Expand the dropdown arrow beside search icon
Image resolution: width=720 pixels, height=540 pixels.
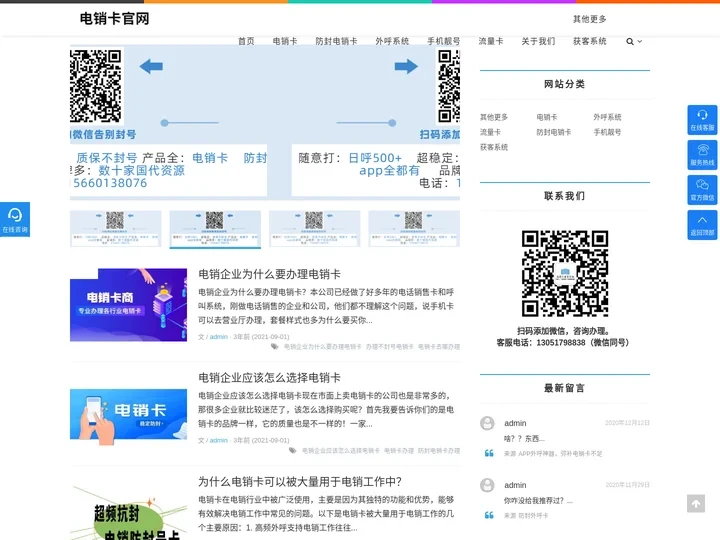(x=640, y=41)
